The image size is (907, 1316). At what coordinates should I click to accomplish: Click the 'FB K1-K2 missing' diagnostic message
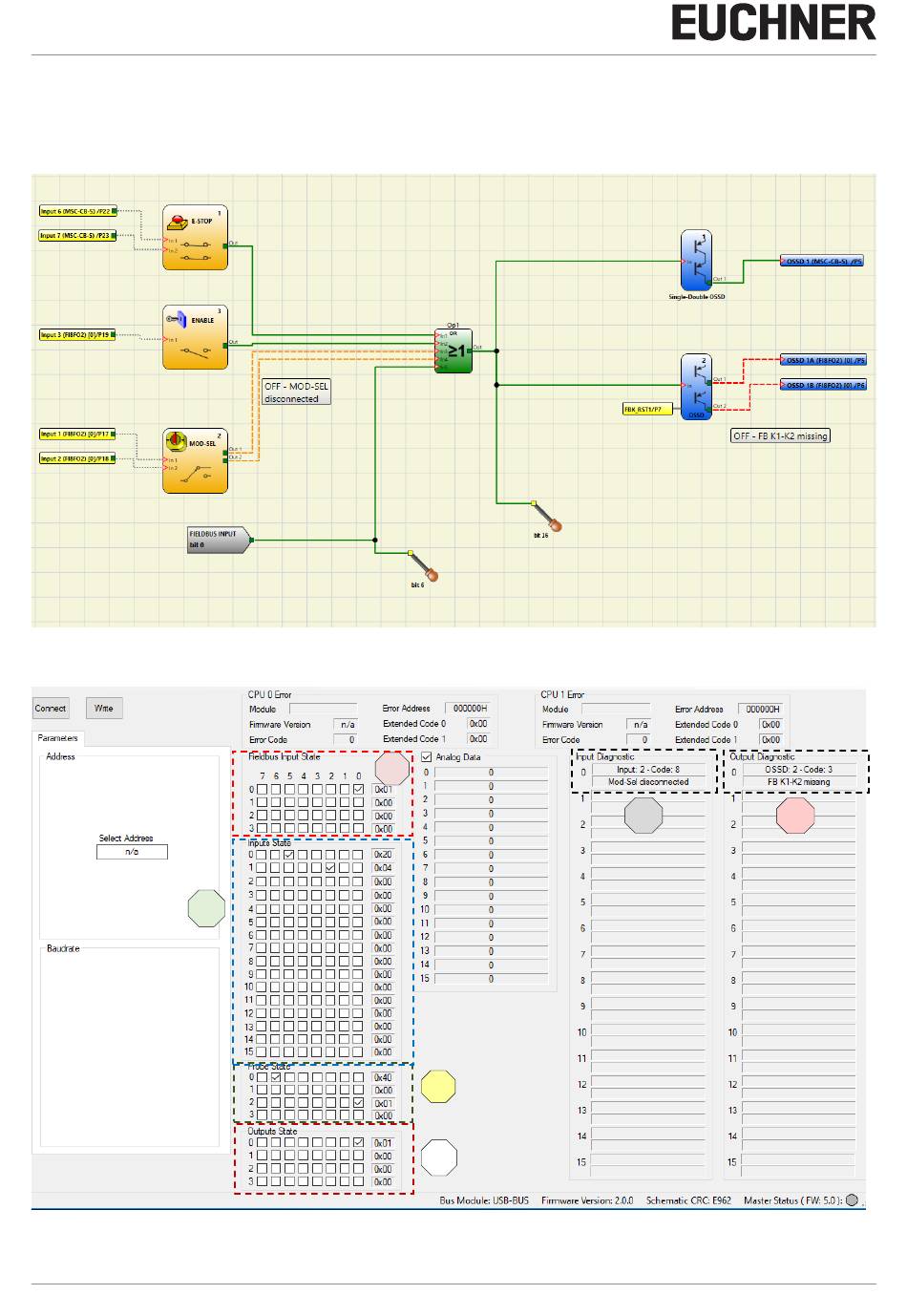point(799,782)
